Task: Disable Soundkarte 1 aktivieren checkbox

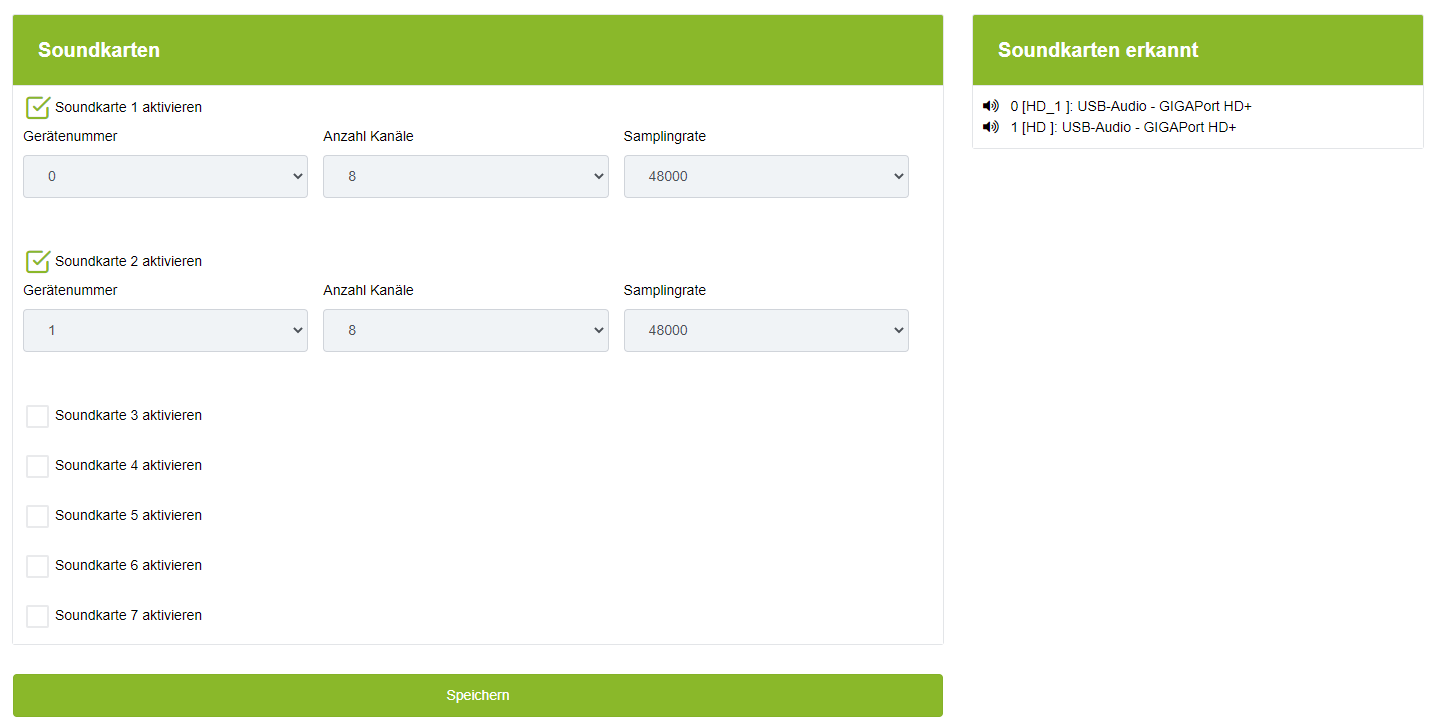Action: [38, 108]
